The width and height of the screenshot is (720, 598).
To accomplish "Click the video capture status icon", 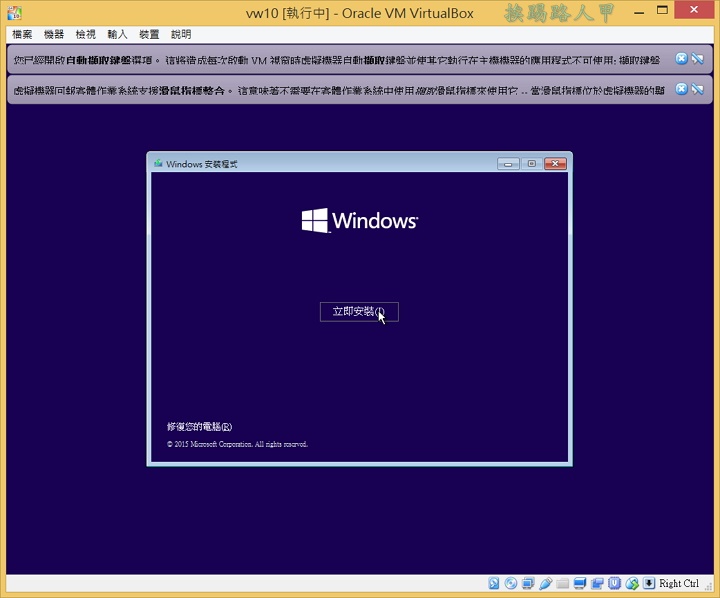I will click(x=597, y=583).
